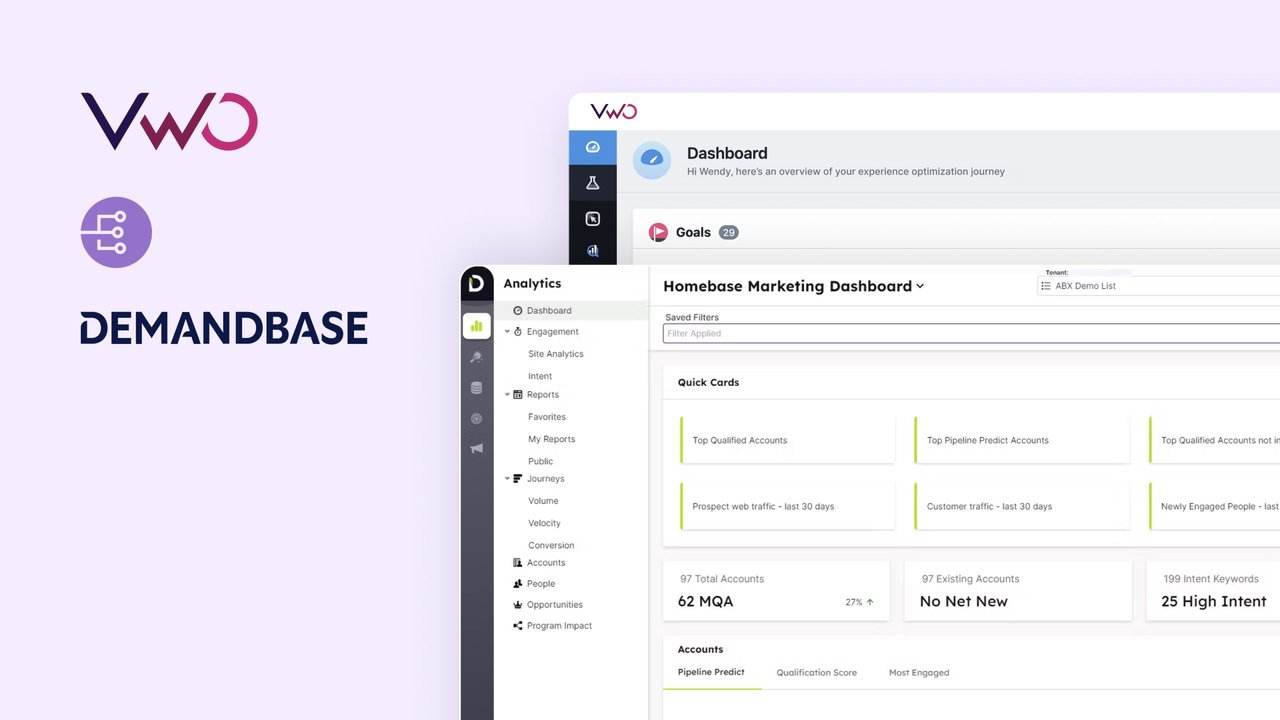Open VWO testing flask icon
1280x720 pixels.
(x=592, y=183)
